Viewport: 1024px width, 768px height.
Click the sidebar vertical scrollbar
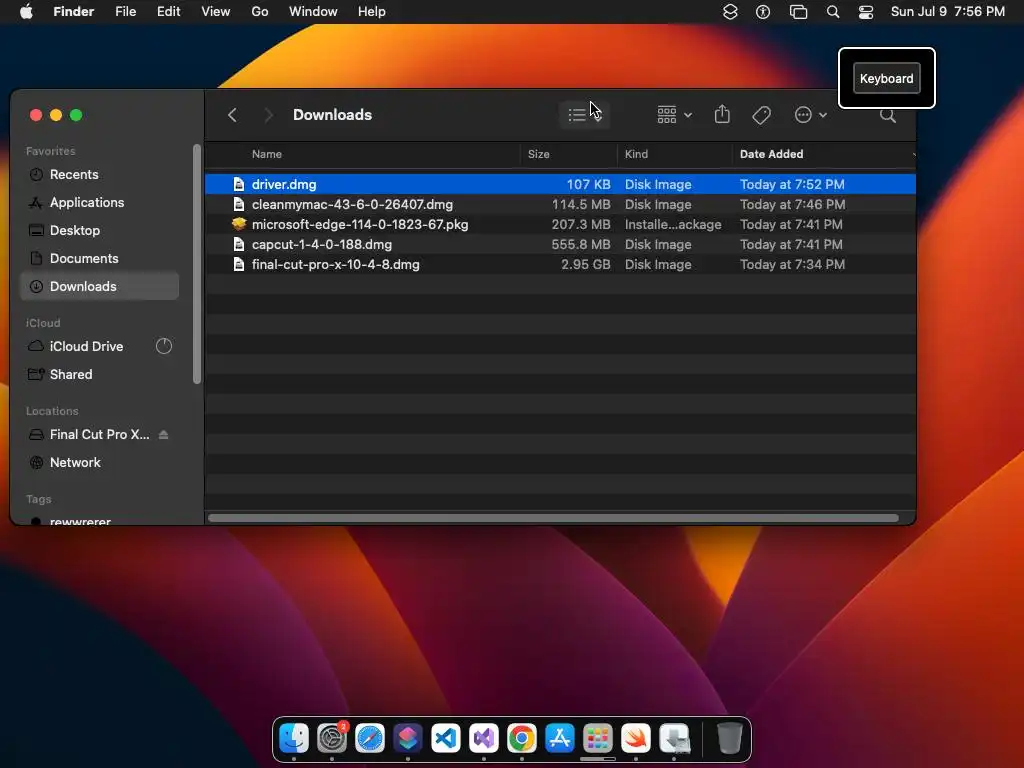tap(197, 264)
